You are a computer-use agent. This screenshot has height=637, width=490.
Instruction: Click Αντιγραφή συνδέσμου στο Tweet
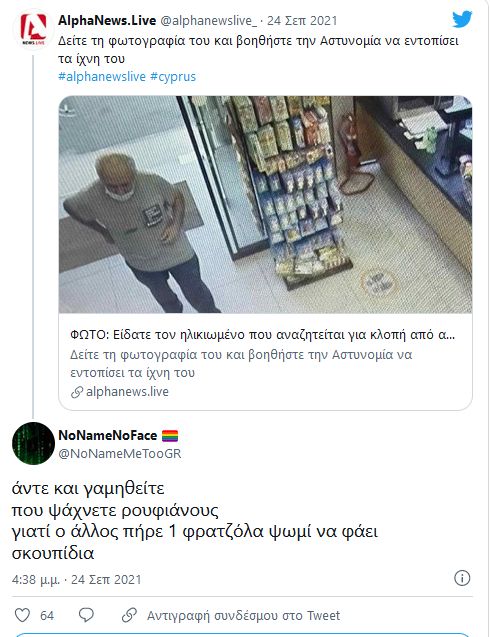[x=243, y=615]
